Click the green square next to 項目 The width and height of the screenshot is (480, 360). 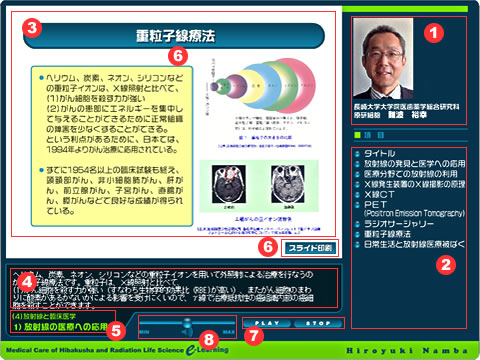pos(358,135)
